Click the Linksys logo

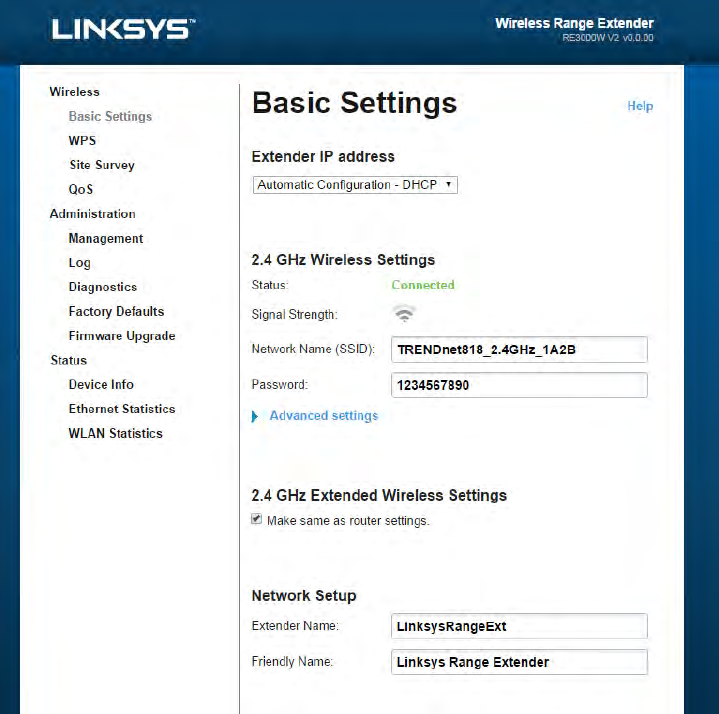point(123,29)
